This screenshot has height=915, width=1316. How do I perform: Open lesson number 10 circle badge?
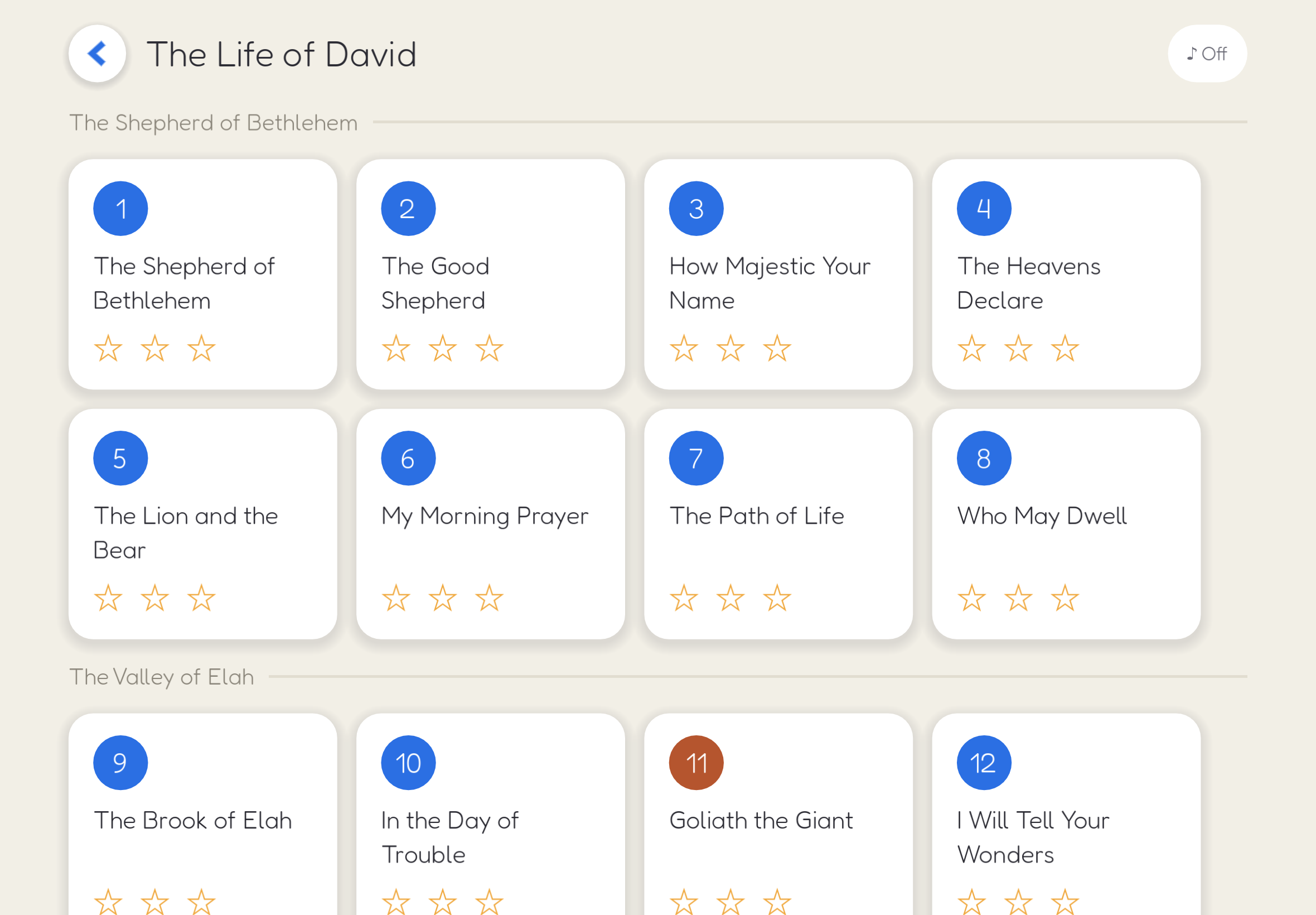(x=409, y=763)
